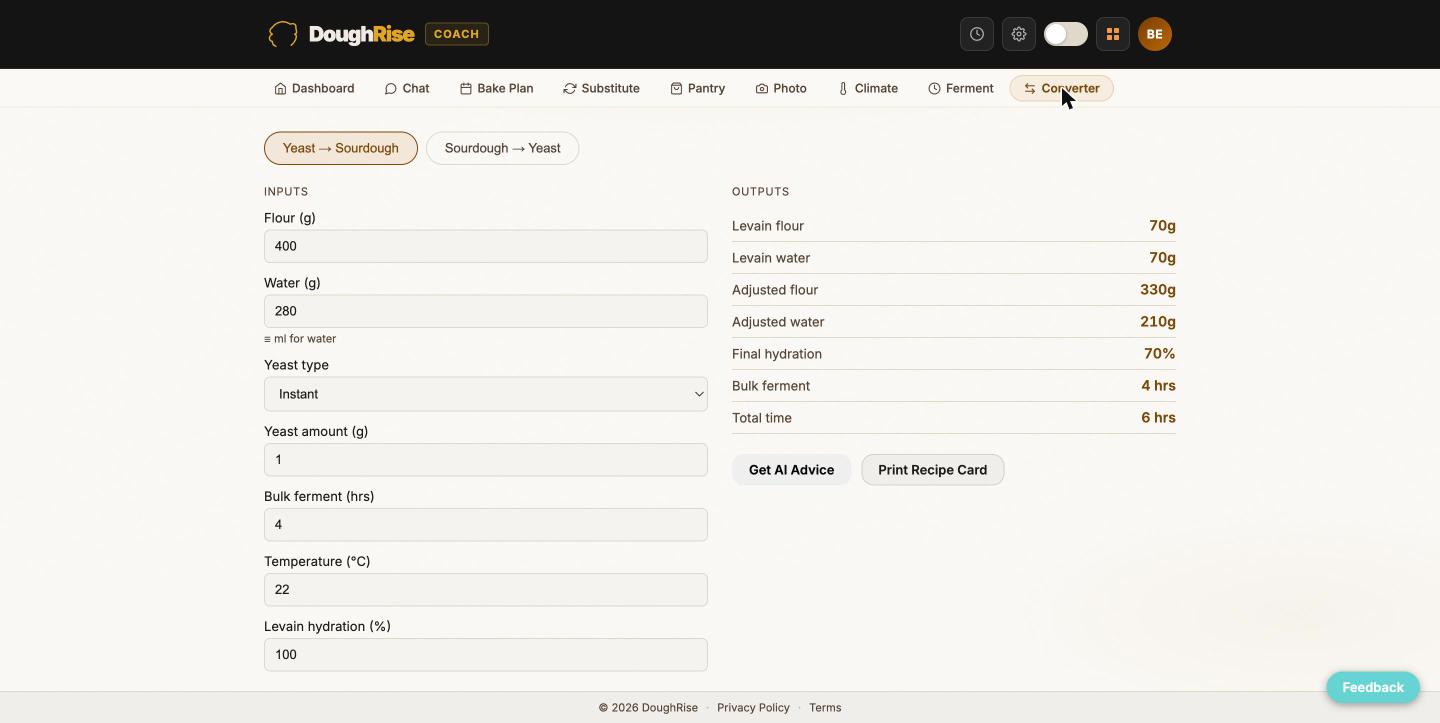Screen dimensions: 1440x723
Task: Click the Levain water 70g value
Action: pos(1162,258)
